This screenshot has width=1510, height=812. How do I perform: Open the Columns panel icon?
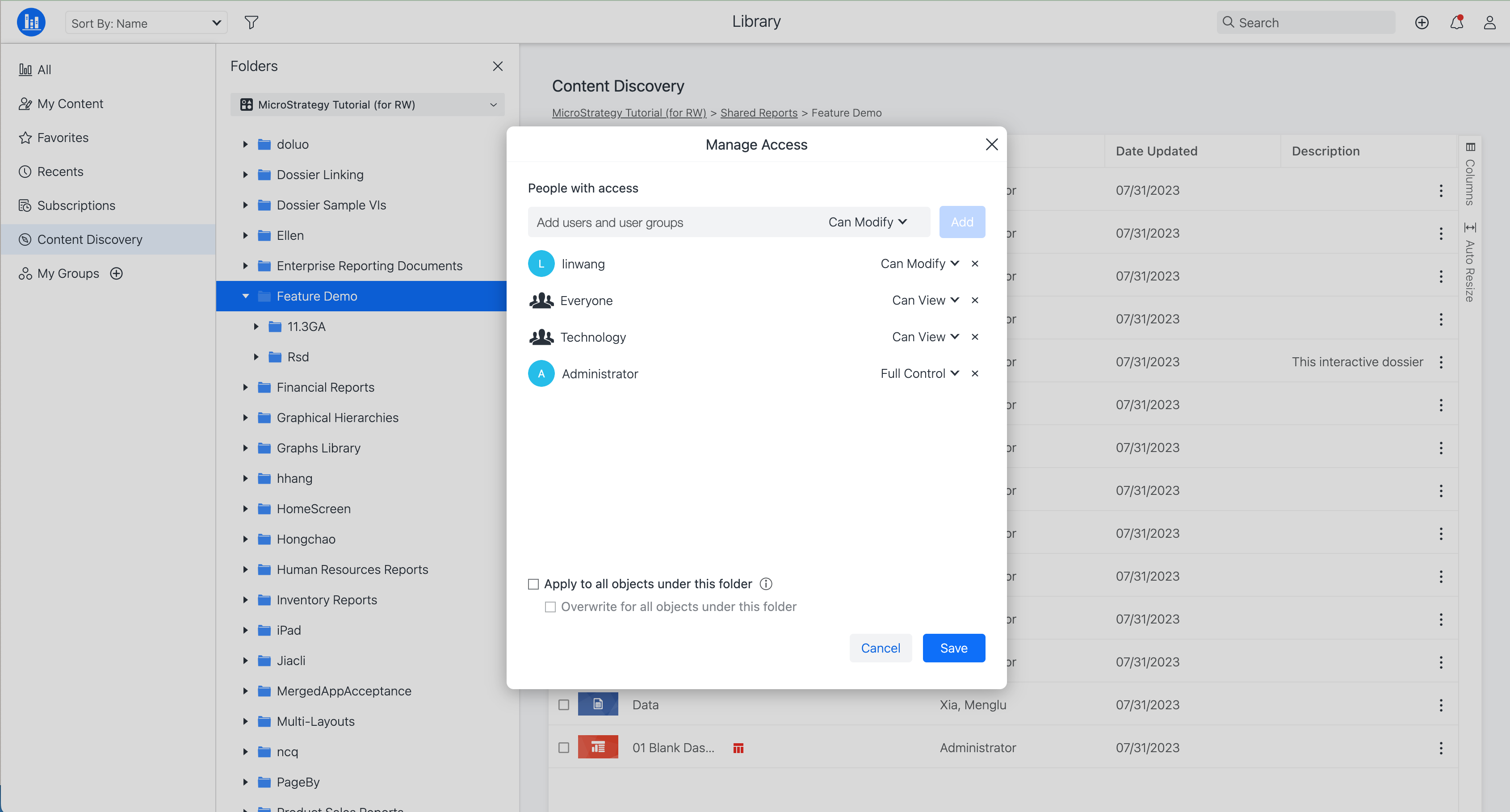pos(1470,147)
